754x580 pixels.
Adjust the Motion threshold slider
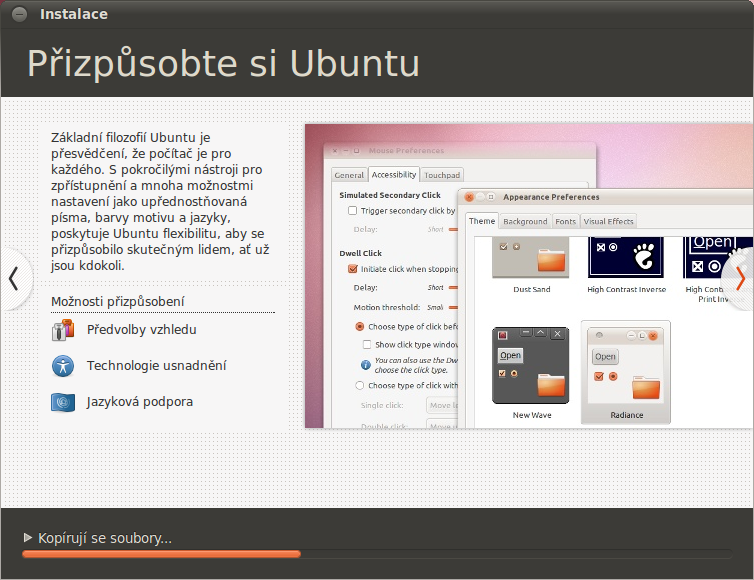pyautogui.click(x=453, y=308)
